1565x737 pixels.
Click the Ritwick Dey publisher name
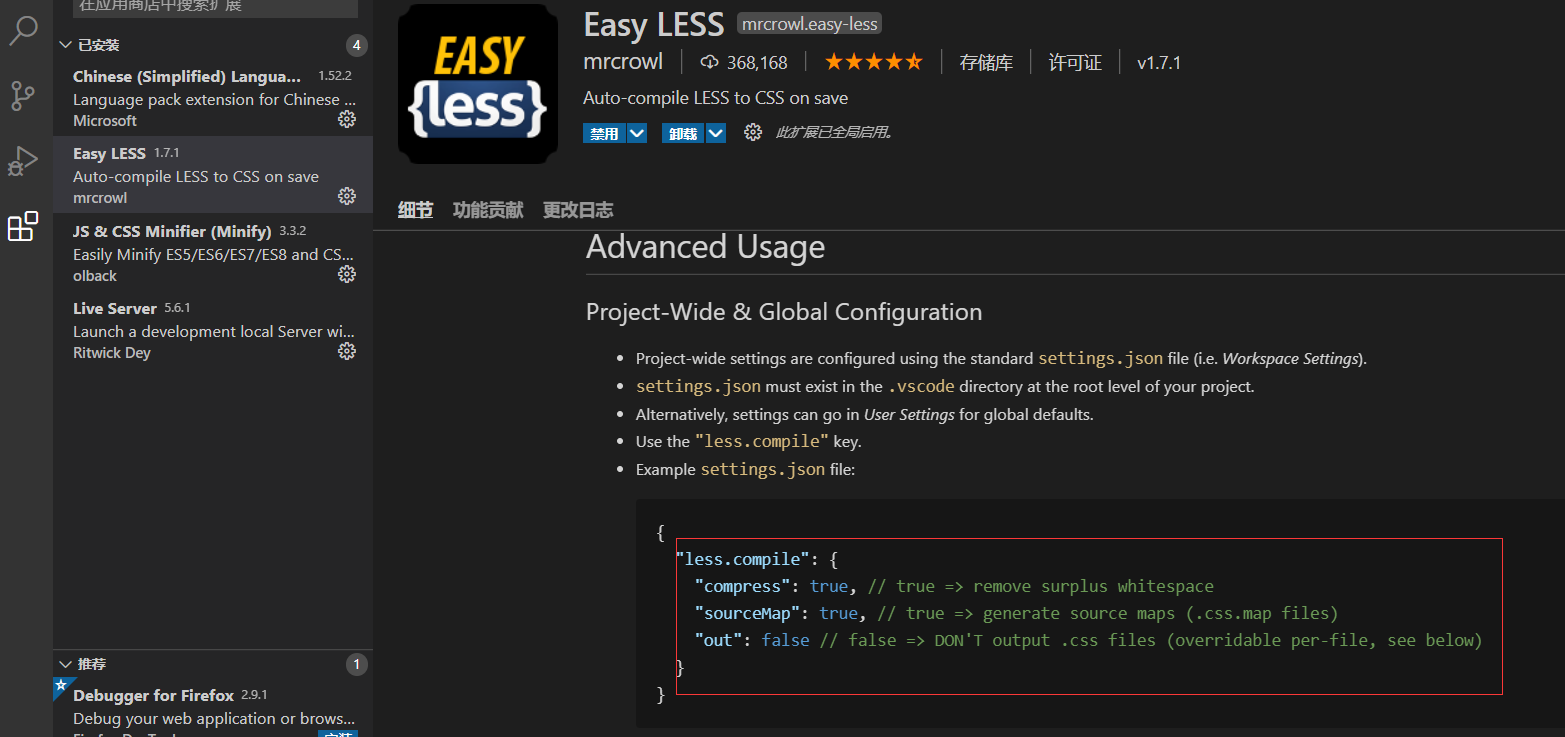pos(112,352)
